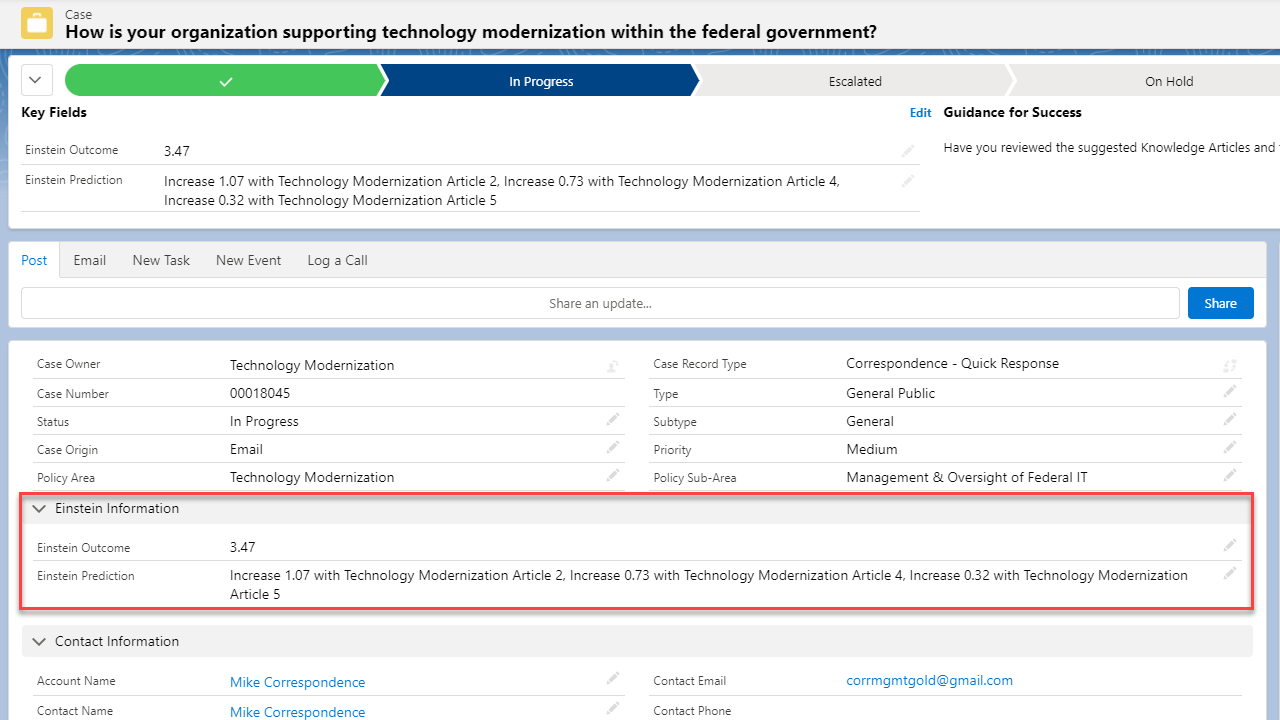1280x720 pixels.
Task: Edit Einstein Prediction pencil icon
Action: pos(1230,573)
